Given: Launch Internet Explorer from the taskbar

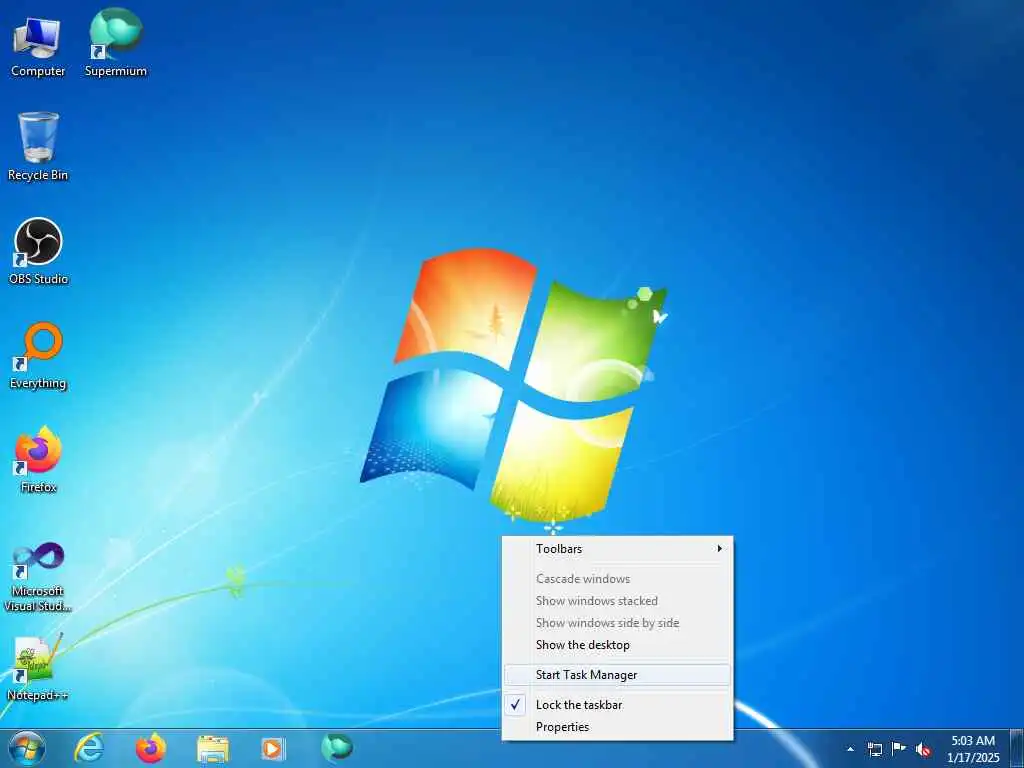Looking at the screenshot, I should tap(89, 748).
